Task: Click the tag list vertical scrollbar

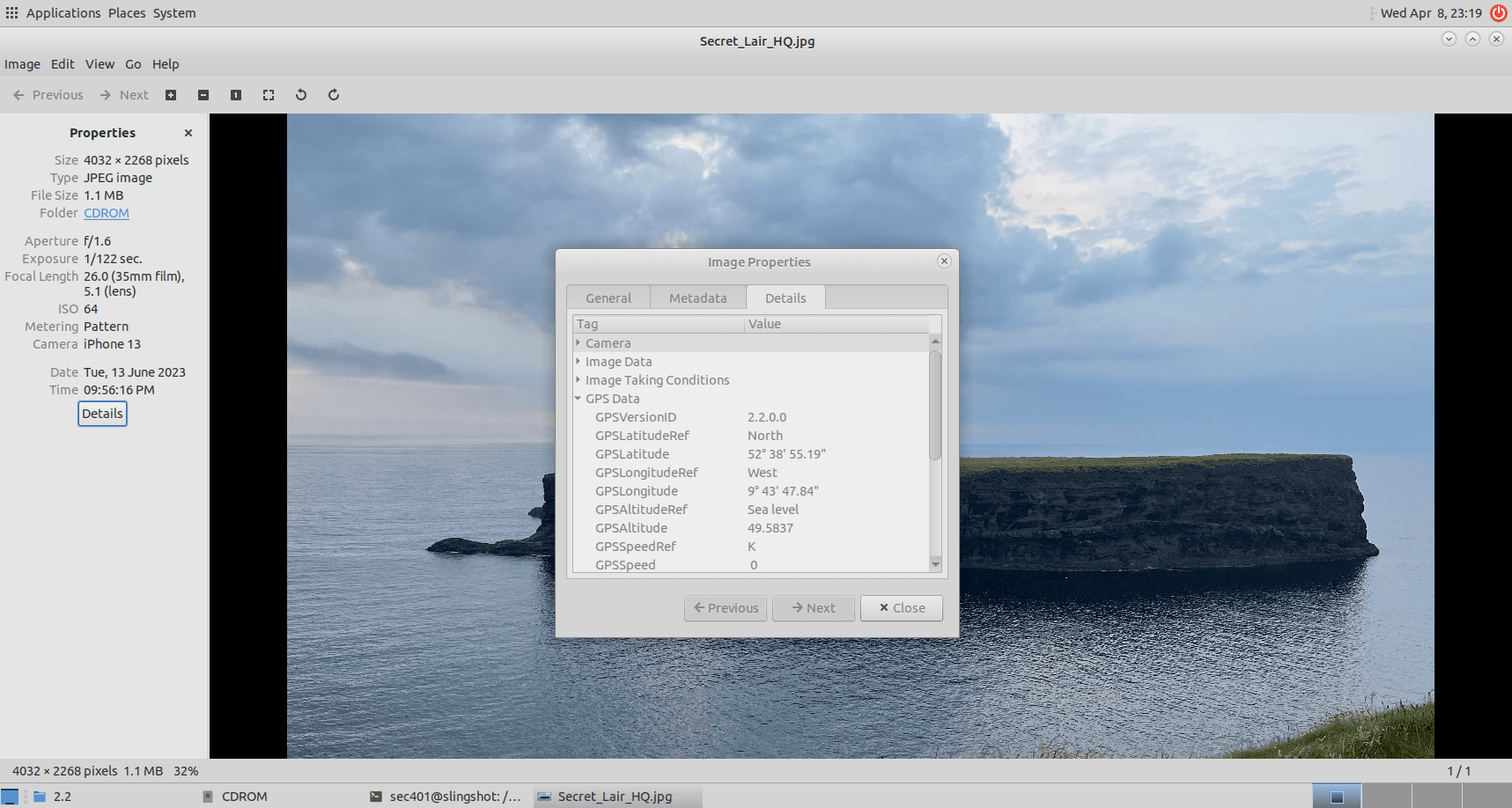Action: [935, 405]
